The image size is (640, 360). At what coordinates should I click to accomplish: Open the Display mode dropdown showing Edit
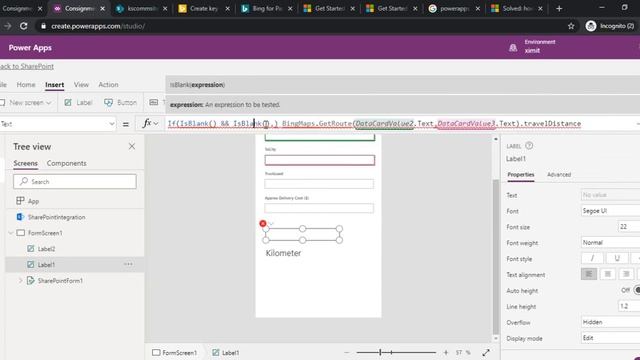611,338
